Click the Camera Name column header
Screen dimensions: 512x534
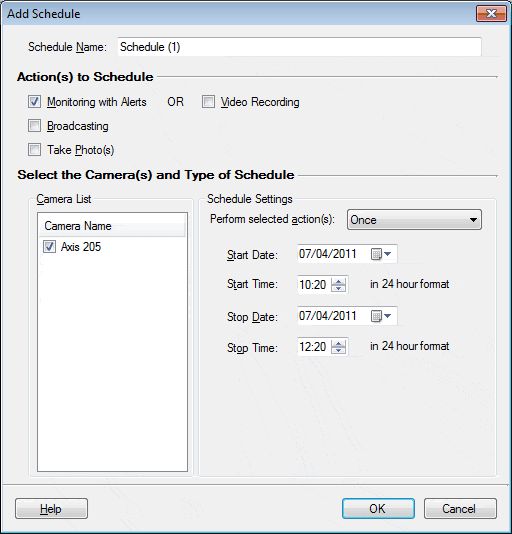pyautogui.click(x=112, y=226)
